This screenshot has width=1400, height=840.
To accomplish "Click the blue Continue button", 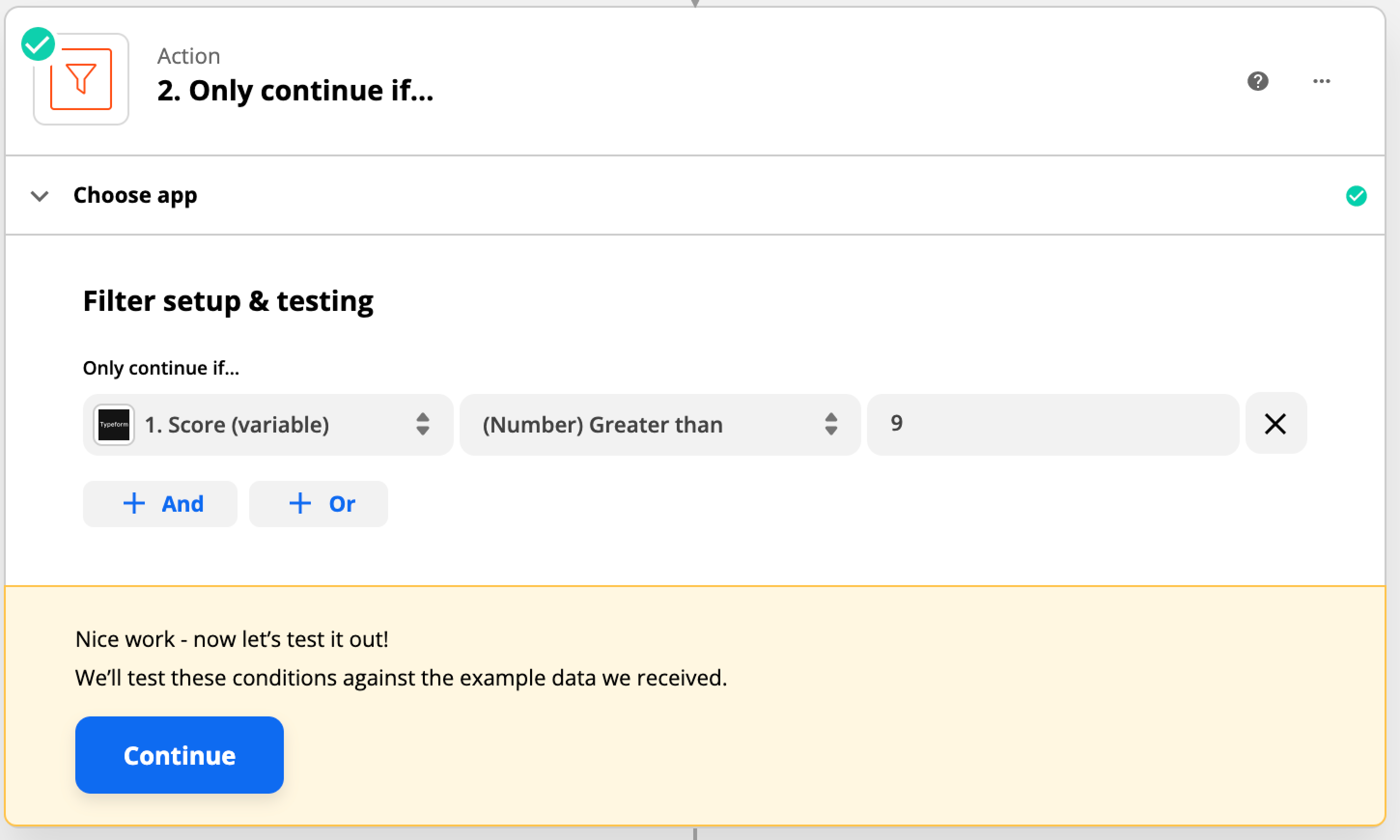I will click(x=180, y=755).
